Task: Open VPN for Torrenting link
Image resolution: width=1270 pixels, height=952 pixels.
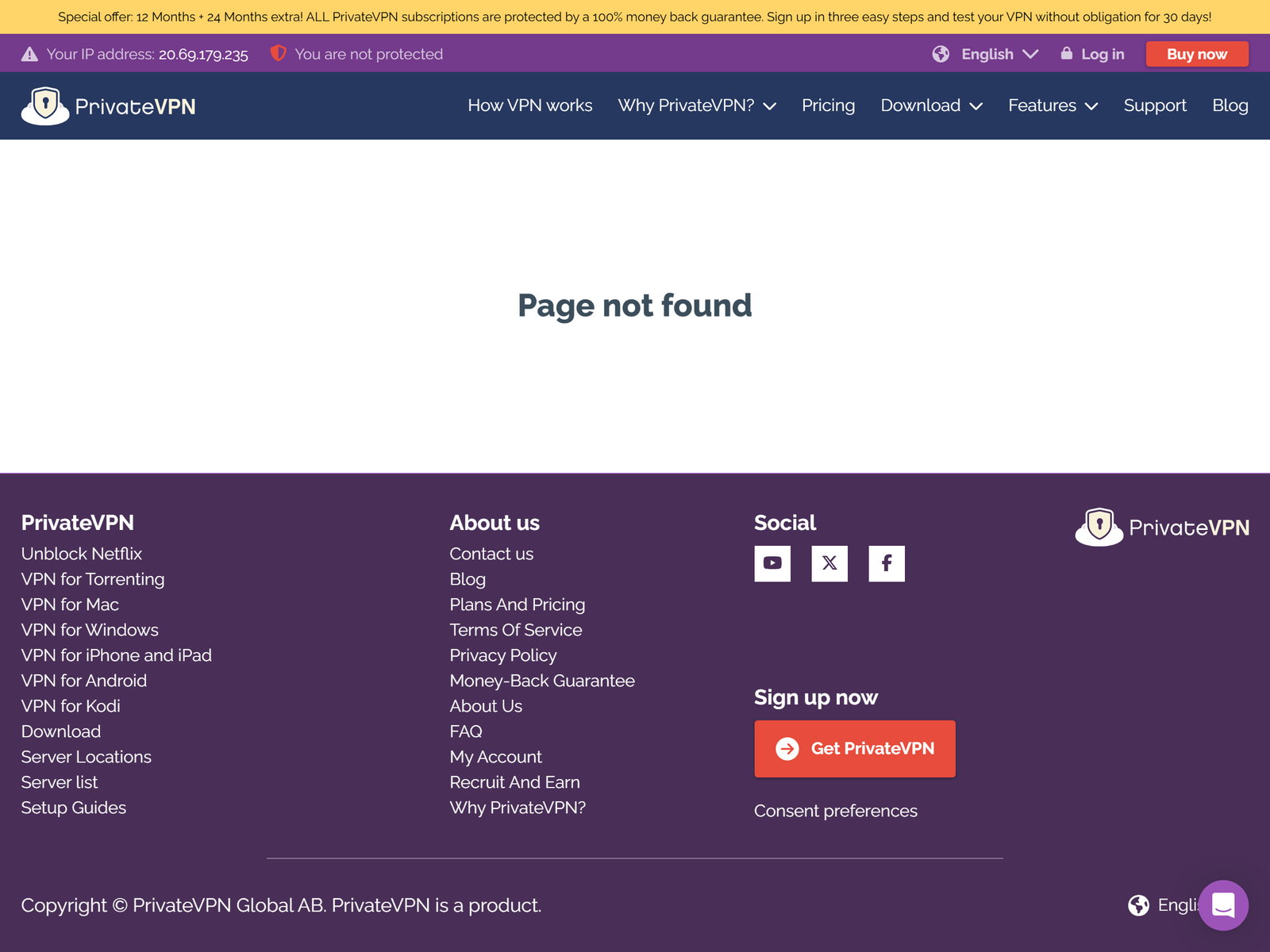Action: coord(93,579)
